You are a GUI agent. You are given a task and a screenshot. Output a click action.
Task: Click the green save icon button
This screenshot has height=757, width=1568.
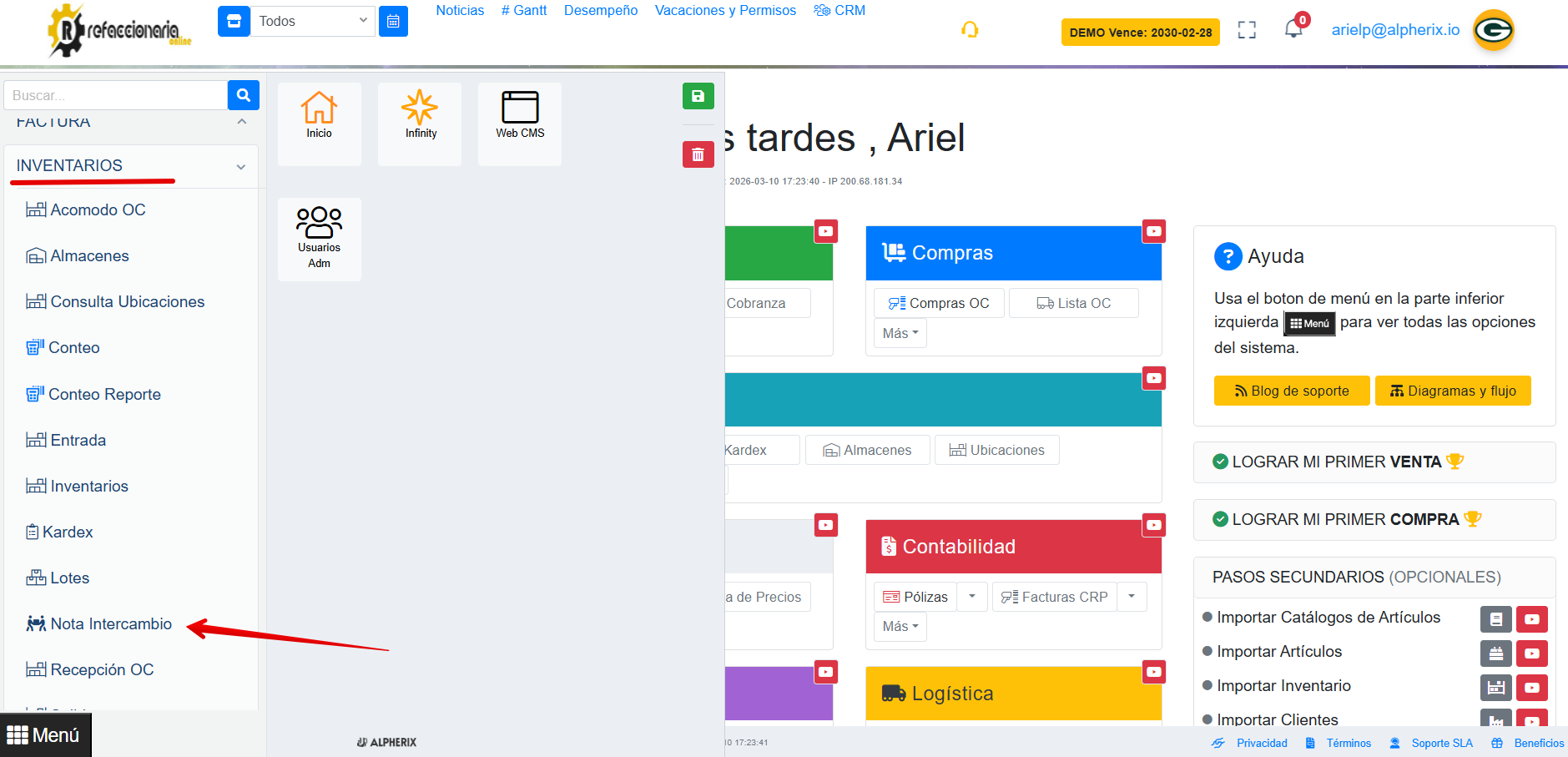coord(698,96)
